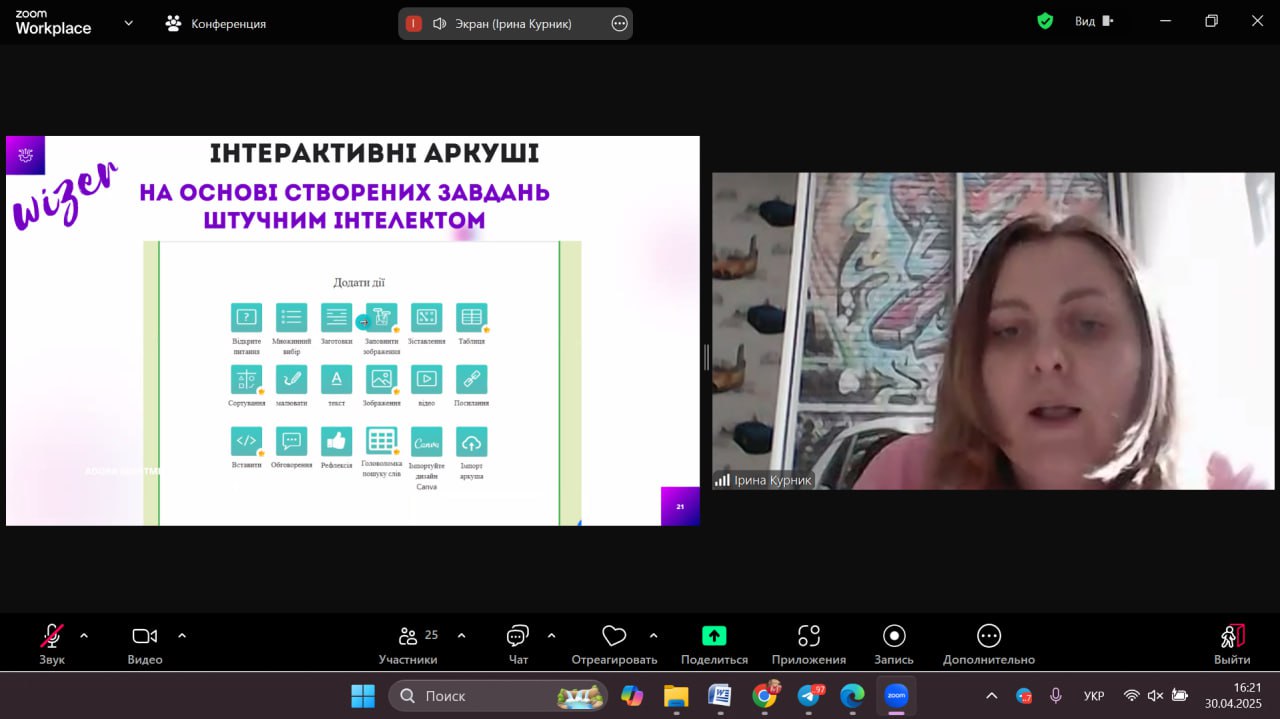Open the Участники participants panel
1280x719 pixels.
point(408,637)
